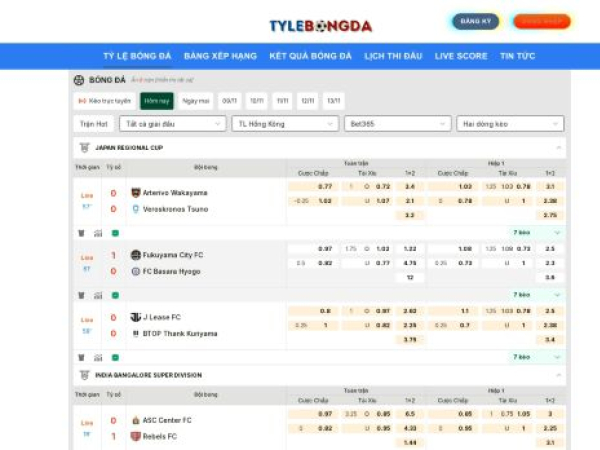Click the J Lease FC team logo
The width and height of the screenshot is (600, 450).
click(x=136, y=317)
